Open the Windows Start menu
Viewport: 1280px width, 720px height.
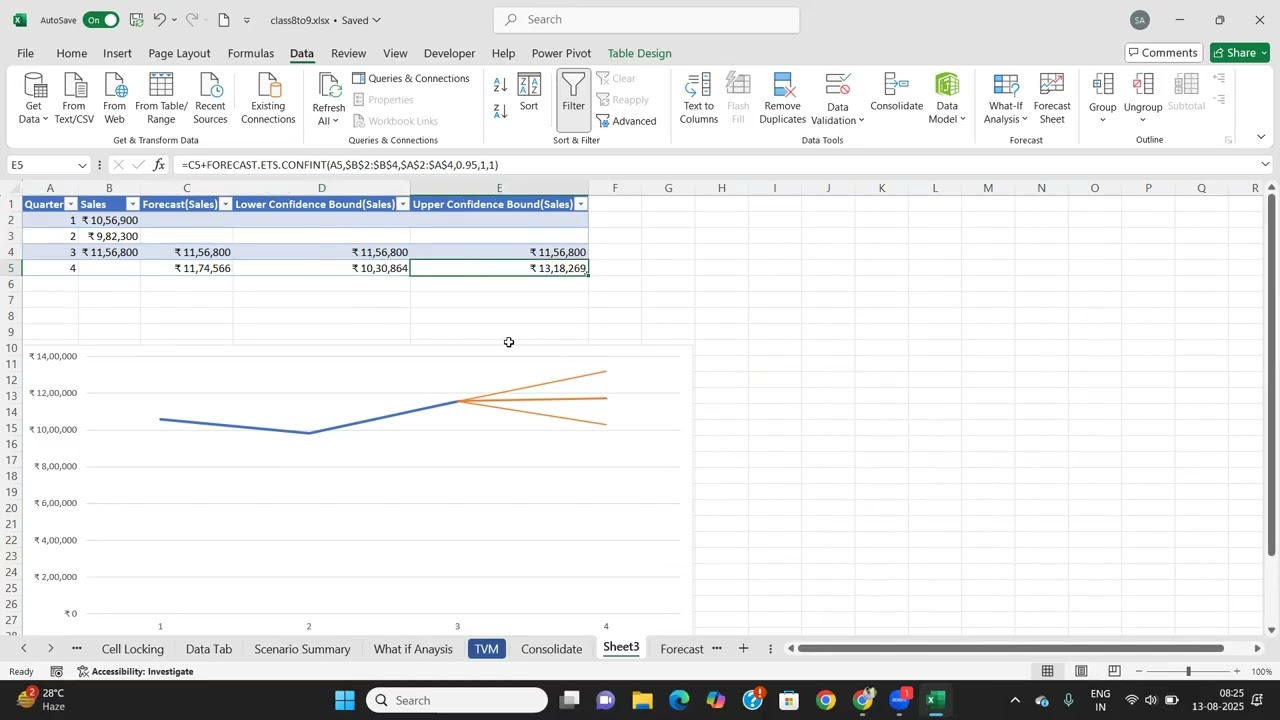(x=345, y=700)
